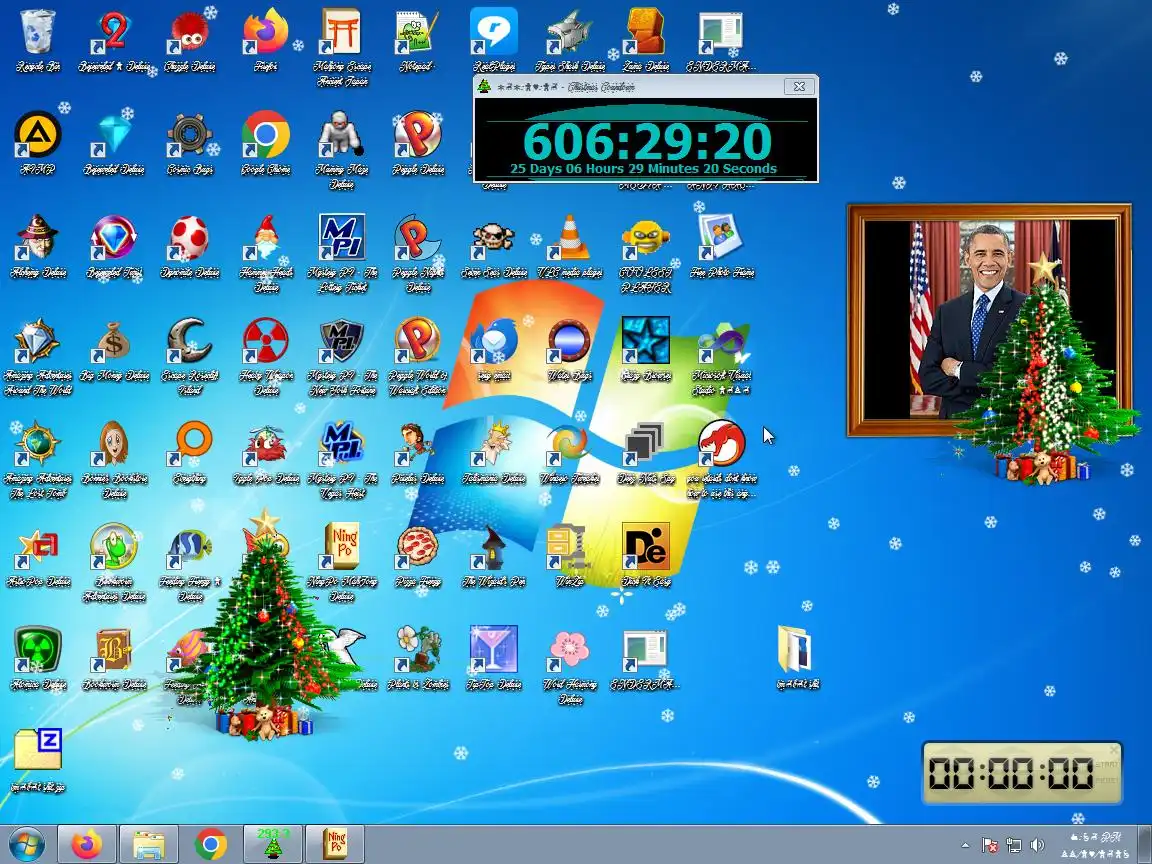This screenshot has width=1152, height=864.
Task: Open Pixelus Deluxe
Action: point(417,444)
